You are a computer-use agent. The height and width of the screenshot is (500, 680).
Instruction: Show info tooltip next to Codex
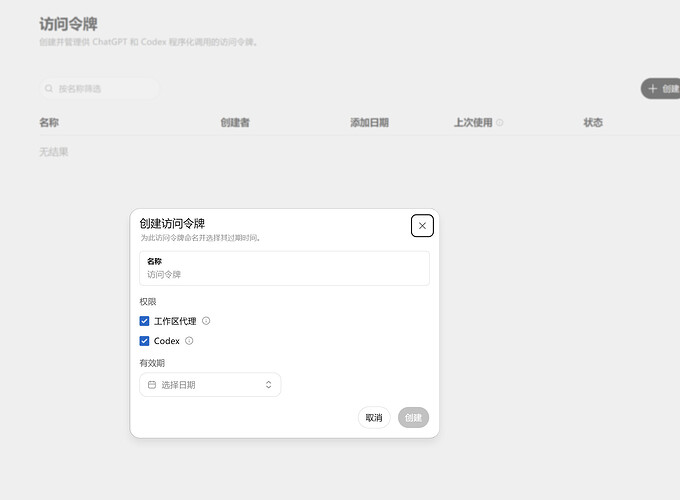(x=189, y=341)
